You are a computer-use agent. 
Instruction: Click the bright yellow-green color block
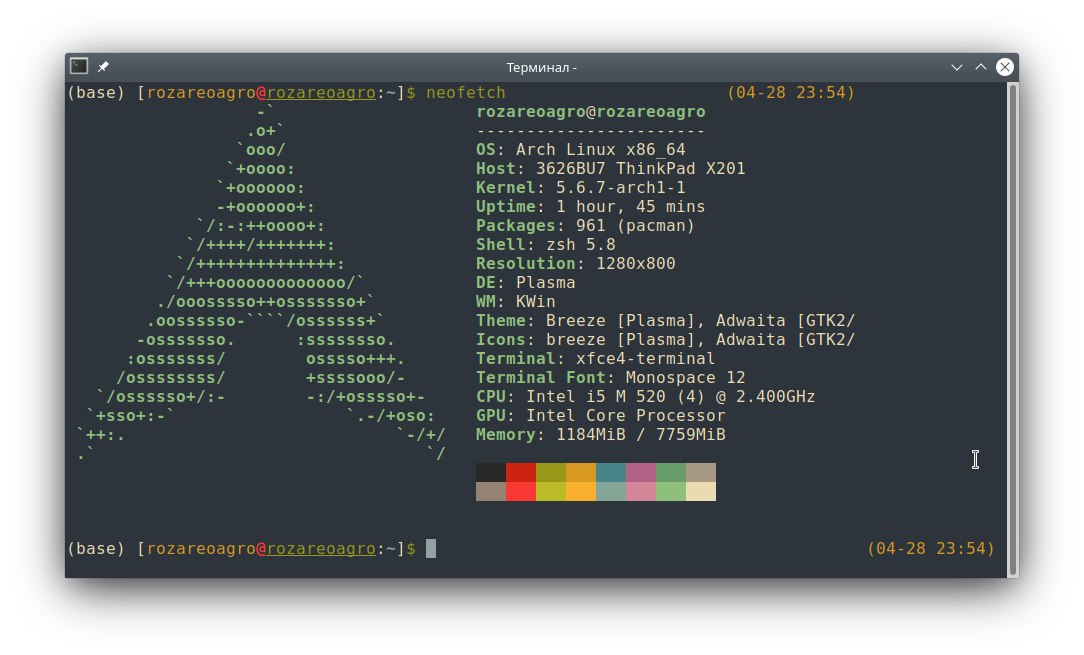coord(551,491)
